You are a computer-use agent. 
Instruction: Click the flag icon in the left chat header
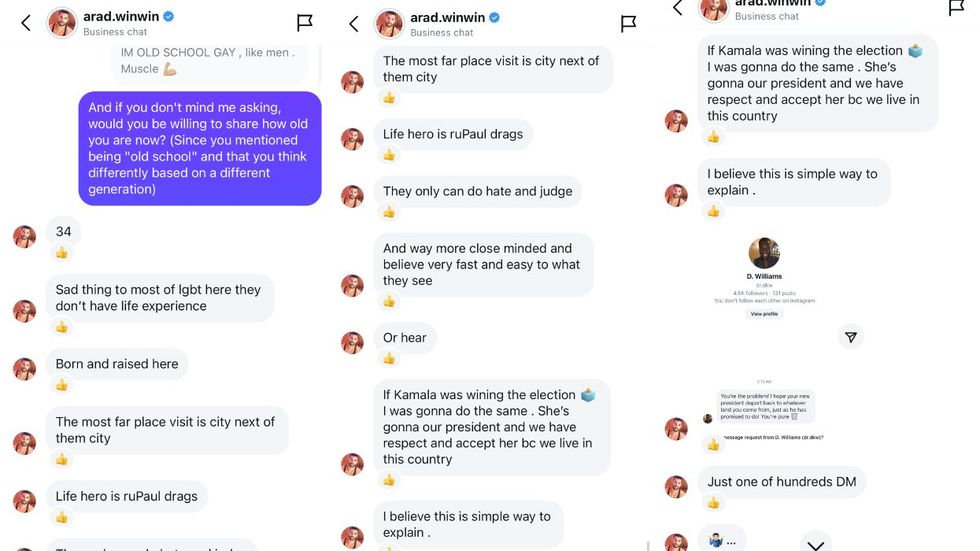pos(305,23)
